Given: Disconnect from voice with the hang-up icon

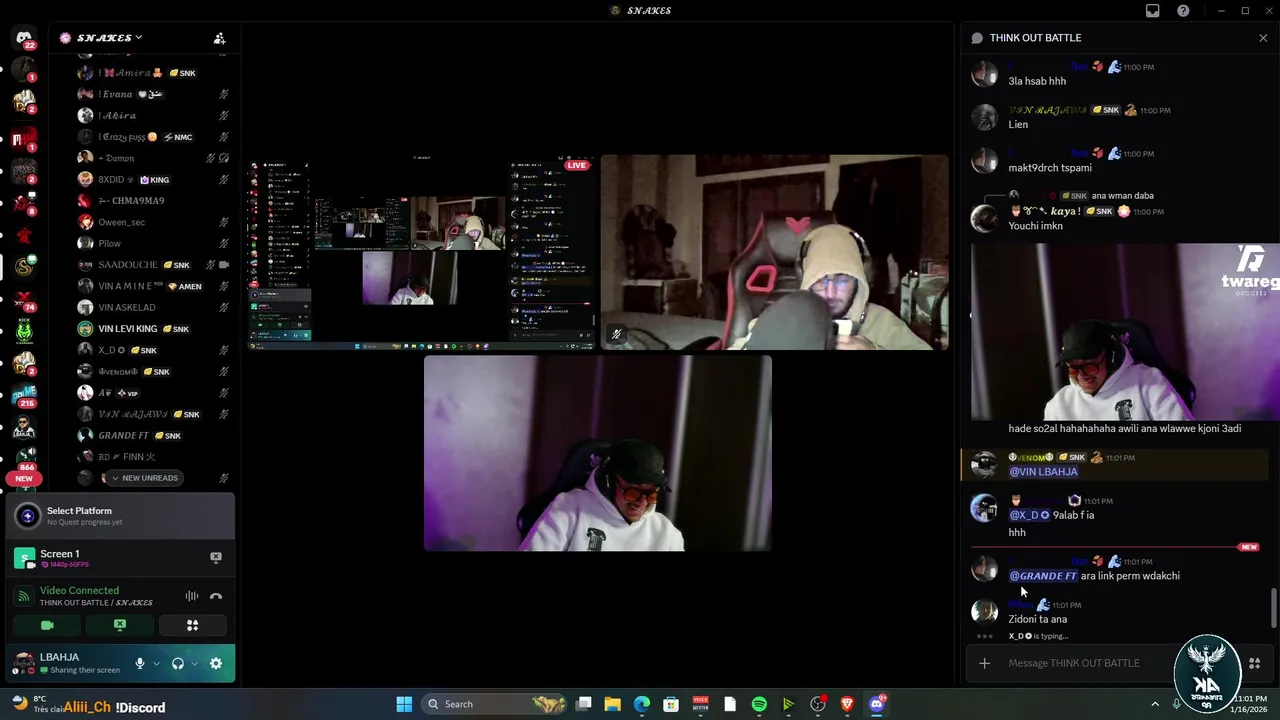Looking at the screenshot, I should pos(216,596).
